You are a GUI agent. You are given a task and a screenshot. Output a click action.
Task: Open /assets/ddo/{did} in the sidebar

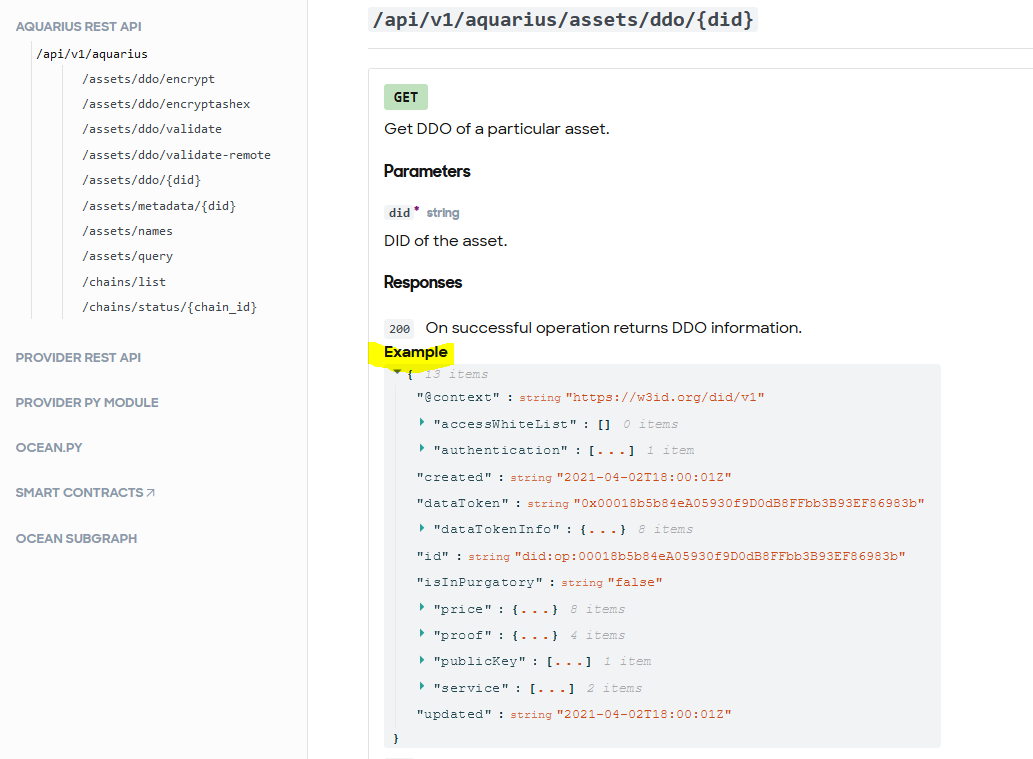tap(142, 180)
